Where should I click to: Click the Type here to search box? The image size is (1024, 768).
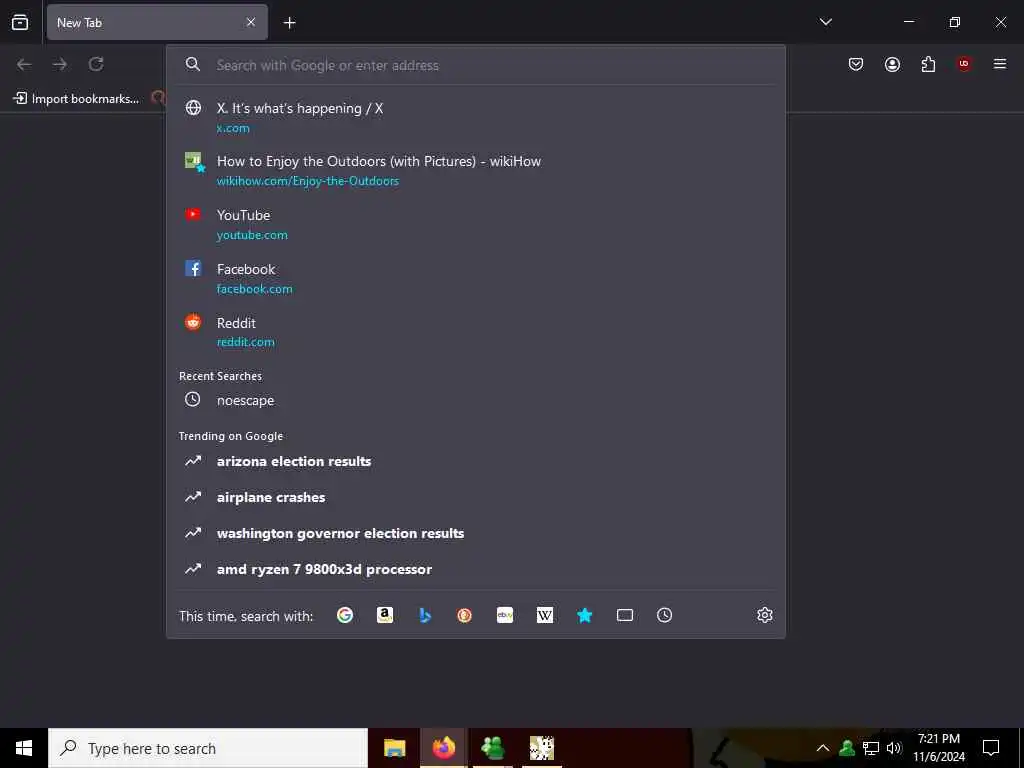pos(208,748)
